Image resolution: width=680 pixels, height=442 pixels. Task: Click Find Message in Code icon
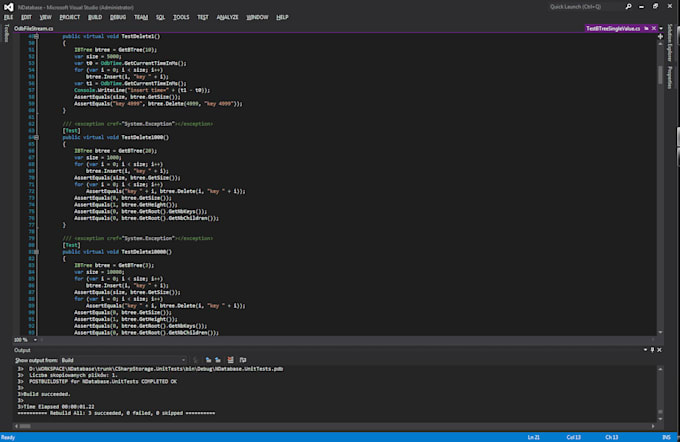[196, 360]
